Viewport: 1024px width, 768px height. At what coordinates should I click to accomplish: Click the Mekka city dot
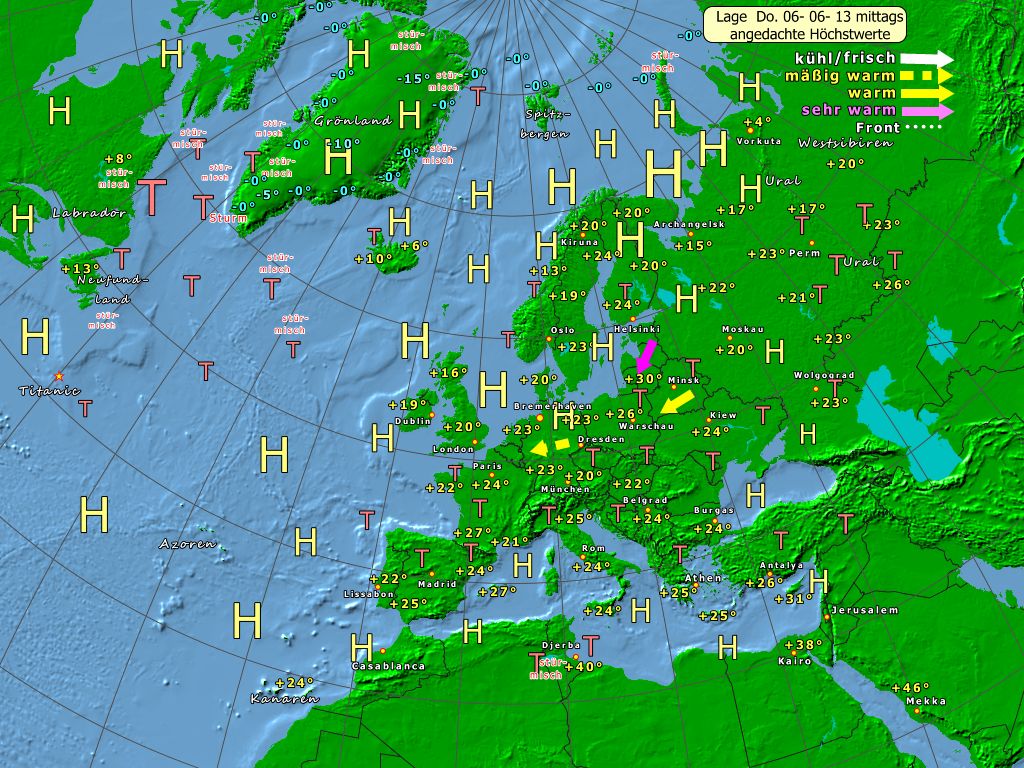[918, 711]
